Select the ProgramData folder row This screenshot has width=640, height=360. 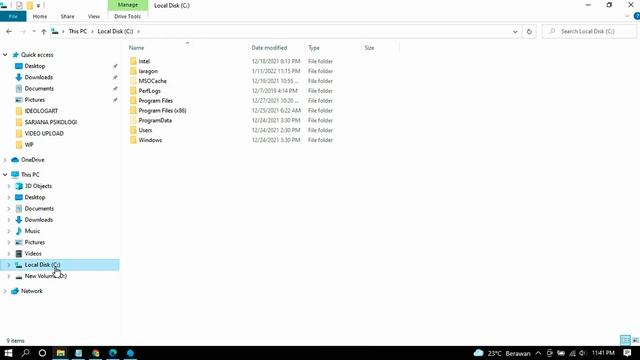231,120
